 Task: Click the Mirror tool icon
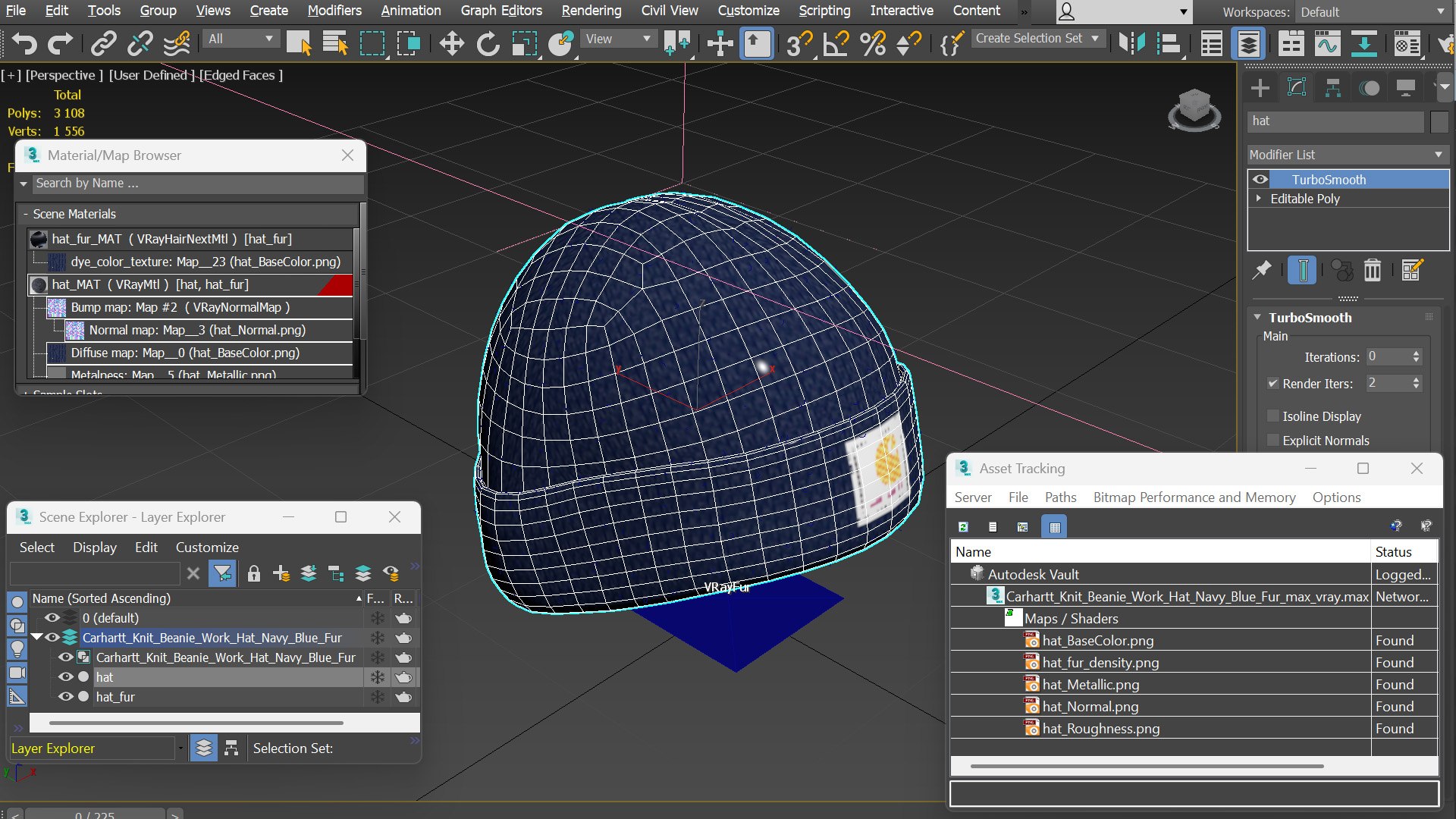[x=1131, y=43]
